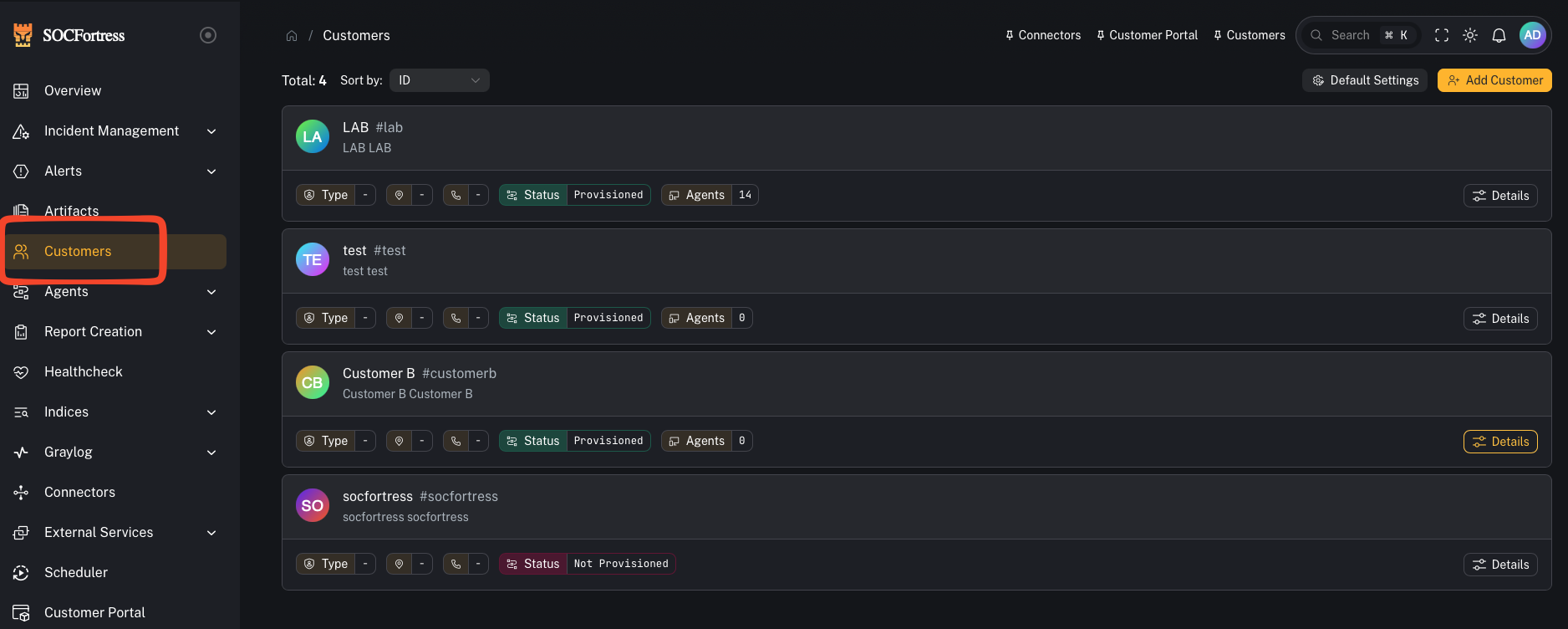Click the #customerb tag text
This screenshot has height=629, width=1568.
(459, 373)
